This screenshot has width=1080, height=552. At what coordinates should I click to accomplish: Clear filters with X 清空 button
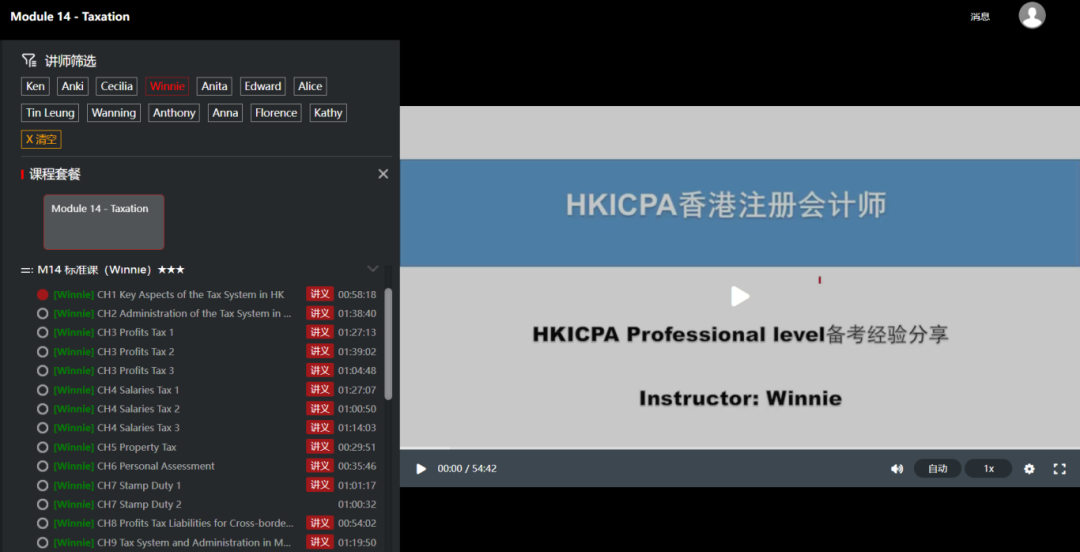click(x=41, y=140)
